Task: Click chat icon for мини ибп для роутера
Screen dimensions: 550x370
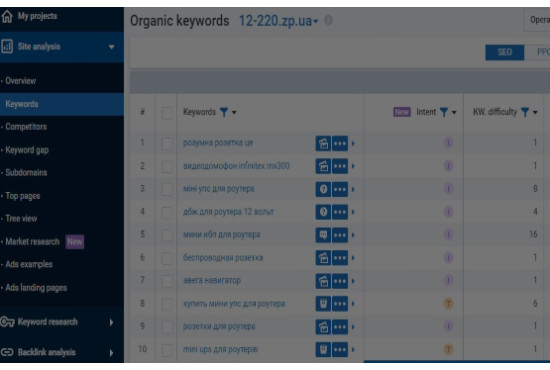Action: point(323,235)
